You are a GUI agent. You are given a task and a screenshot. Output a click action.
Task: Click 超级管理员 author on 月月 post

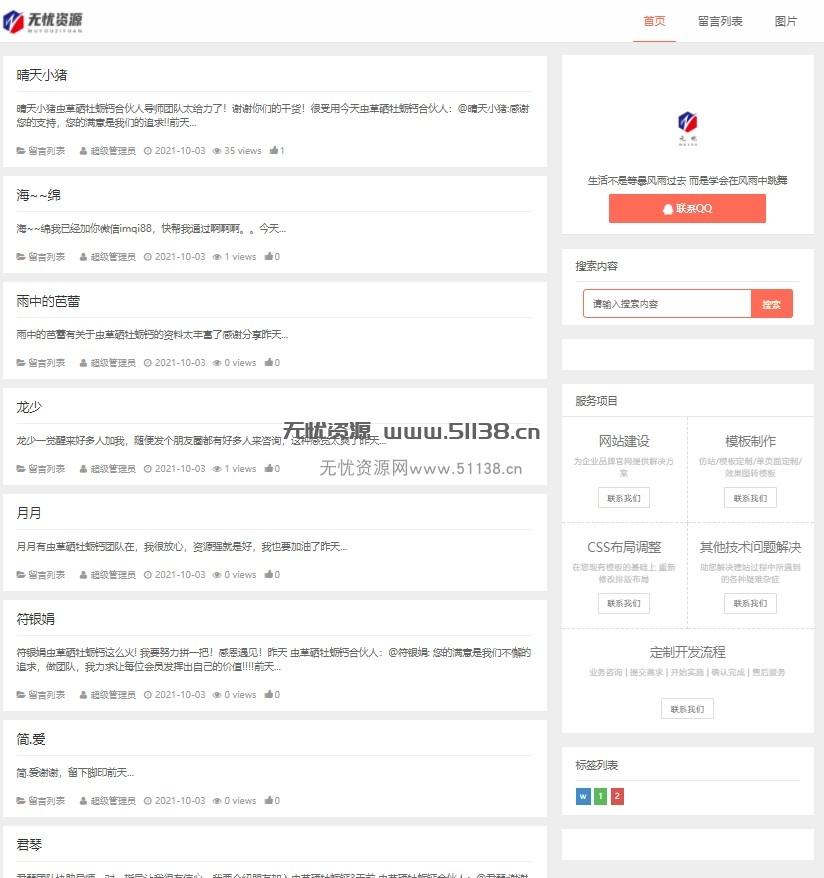click(x=113, y=575)
